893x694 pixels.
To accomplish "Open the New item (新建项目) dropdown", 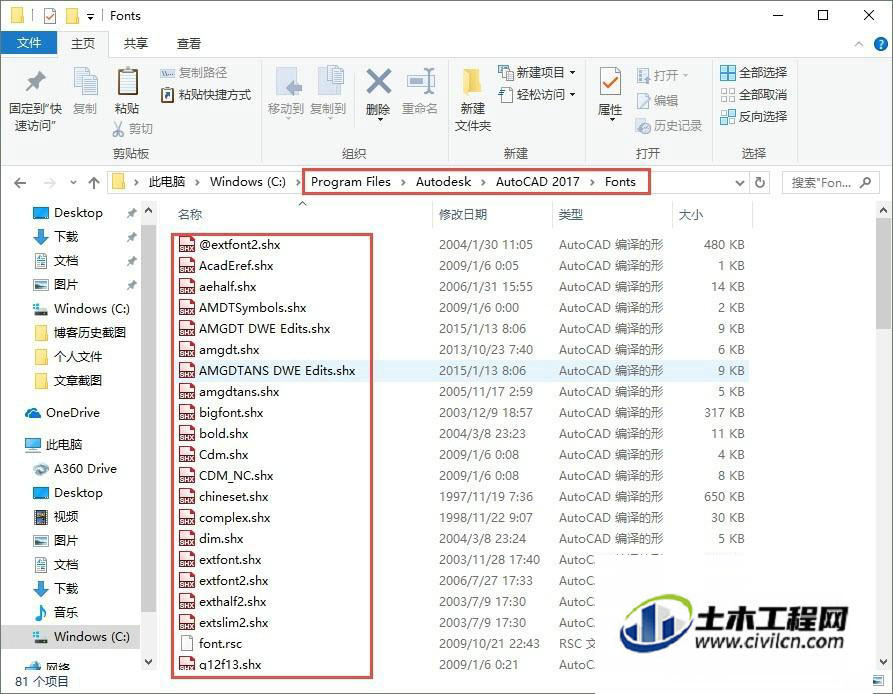I will [x=536, y=73].
